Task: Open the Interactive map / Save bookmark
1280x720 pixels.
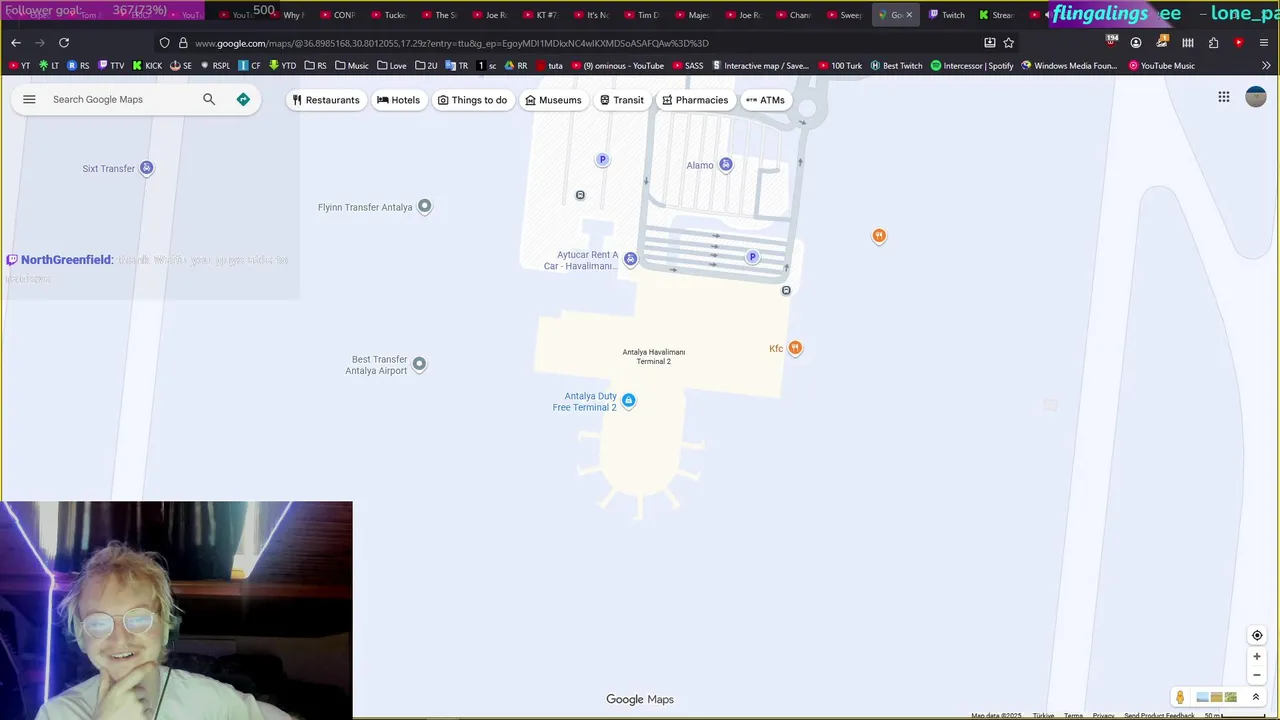Action: (760, 66)
